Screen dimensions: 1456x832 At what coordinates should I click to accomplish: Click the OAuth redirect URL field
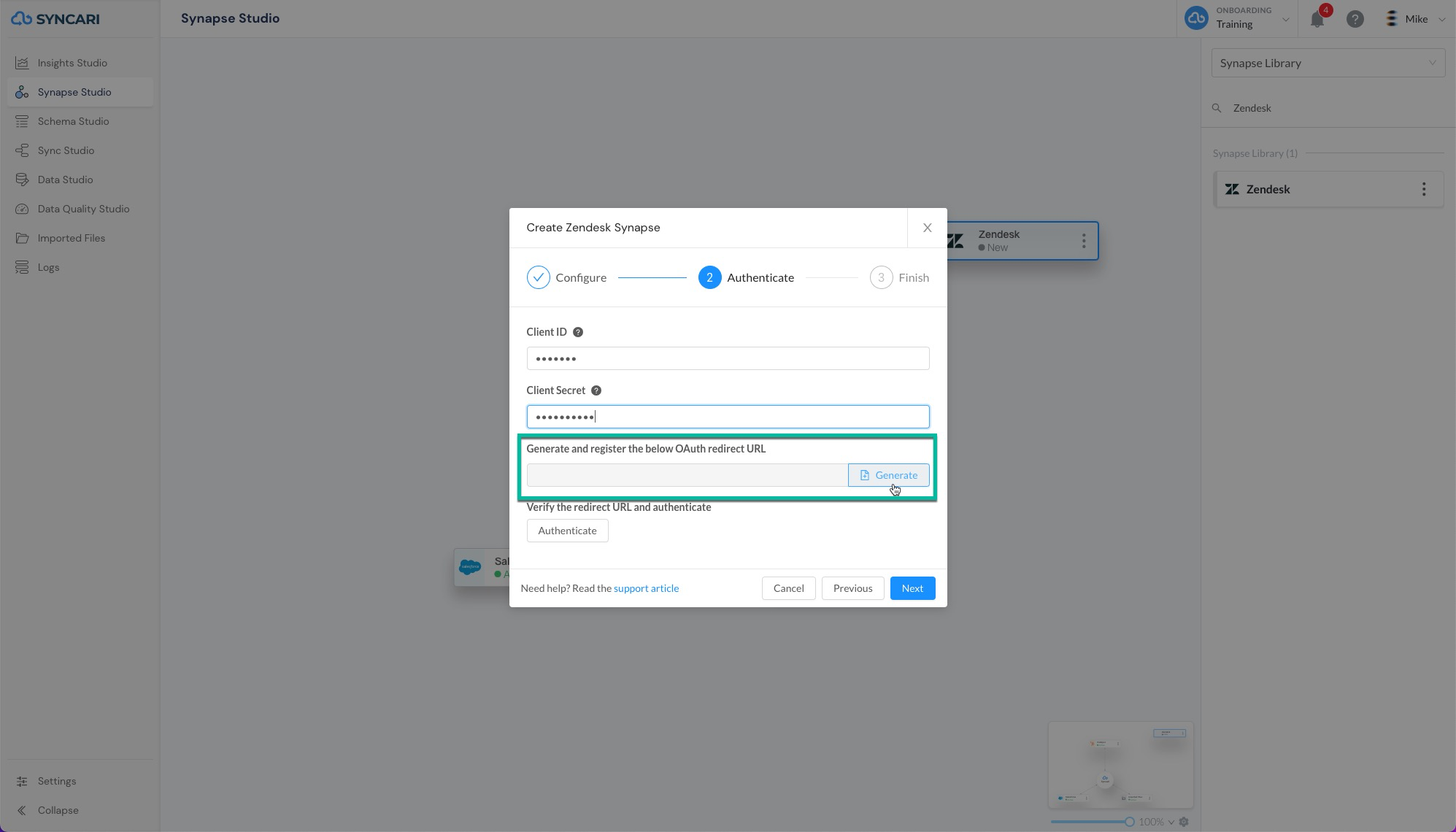click(687, 475)
